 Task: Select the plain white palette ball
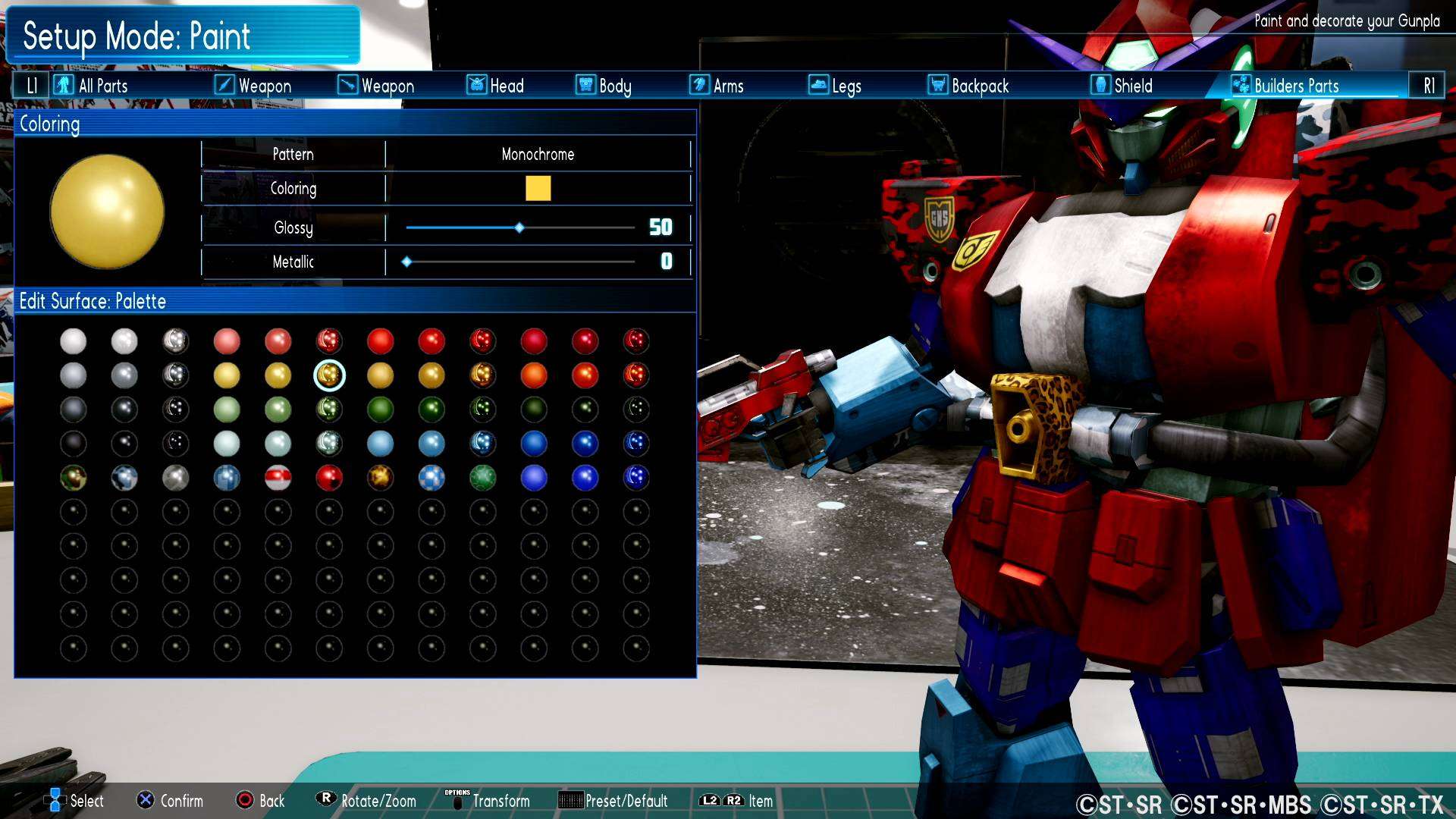[x=74, y=341]
